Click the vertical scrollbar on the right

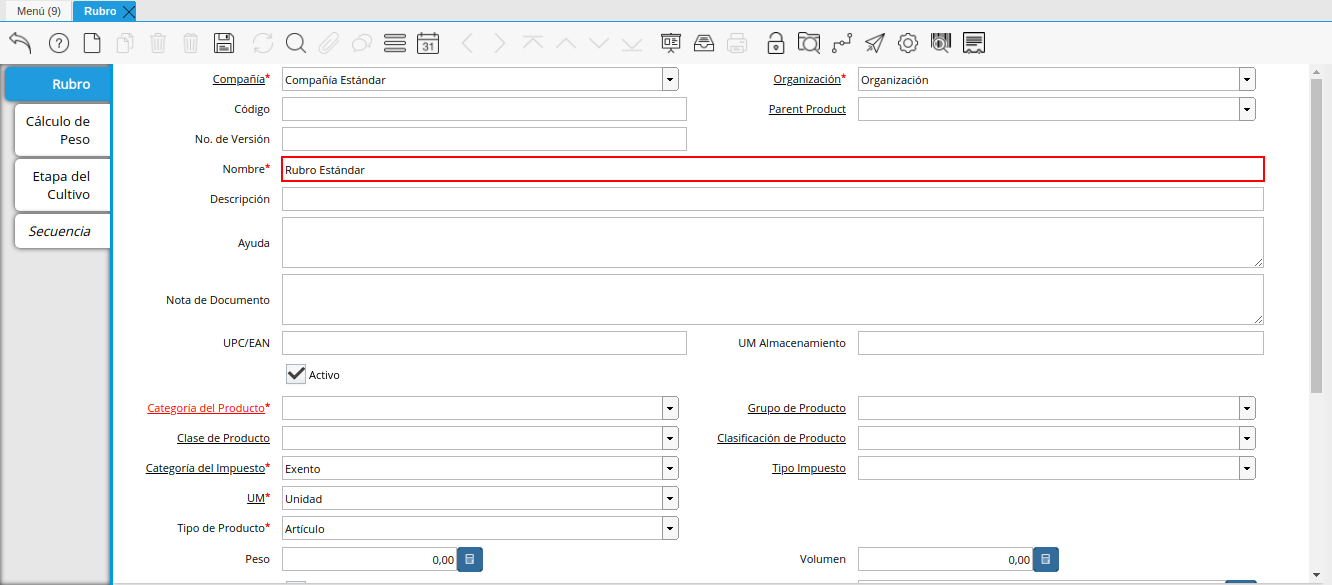(x=1316, y=235)
